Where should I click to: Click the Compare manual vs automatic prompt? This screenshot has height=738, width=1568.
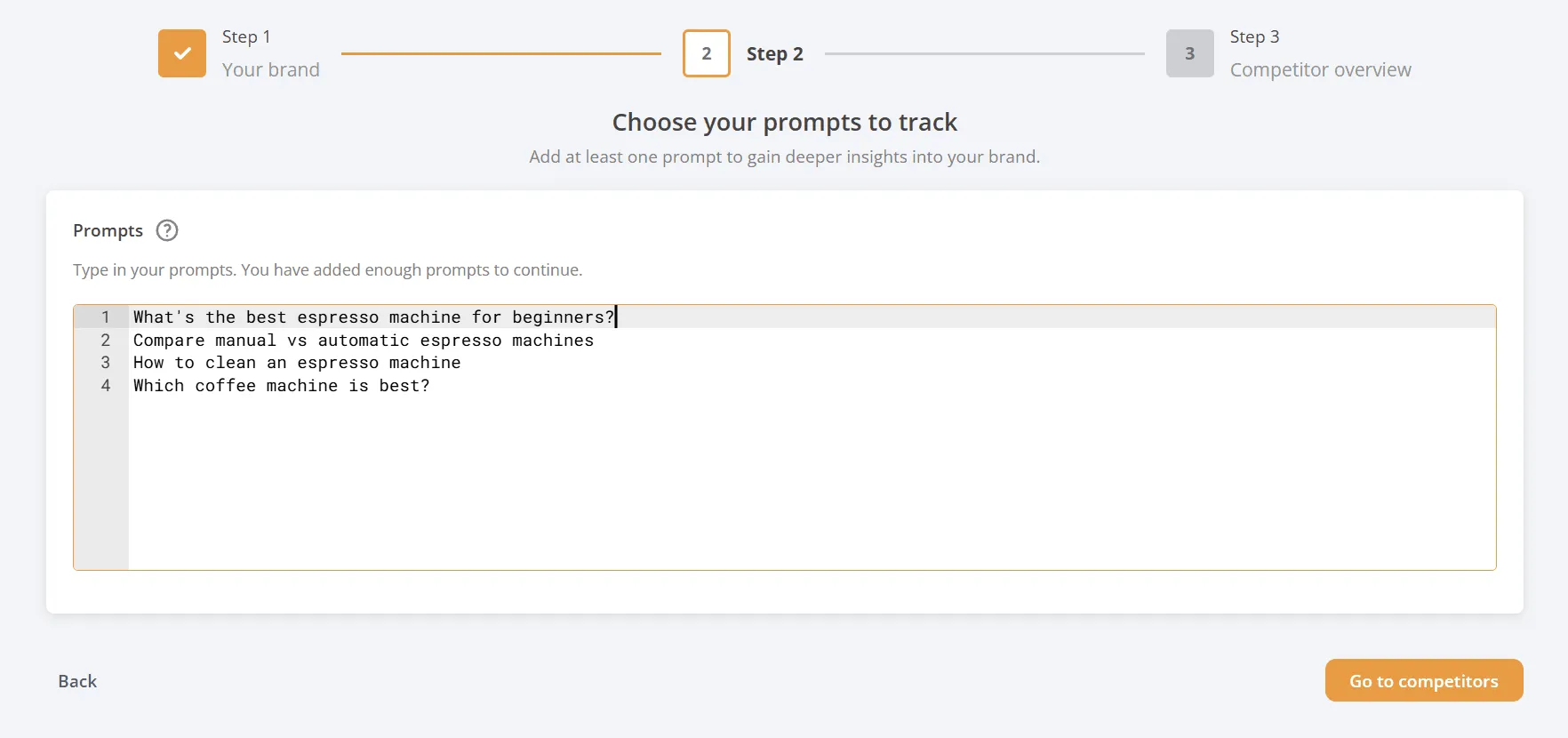tap(363, 340)
